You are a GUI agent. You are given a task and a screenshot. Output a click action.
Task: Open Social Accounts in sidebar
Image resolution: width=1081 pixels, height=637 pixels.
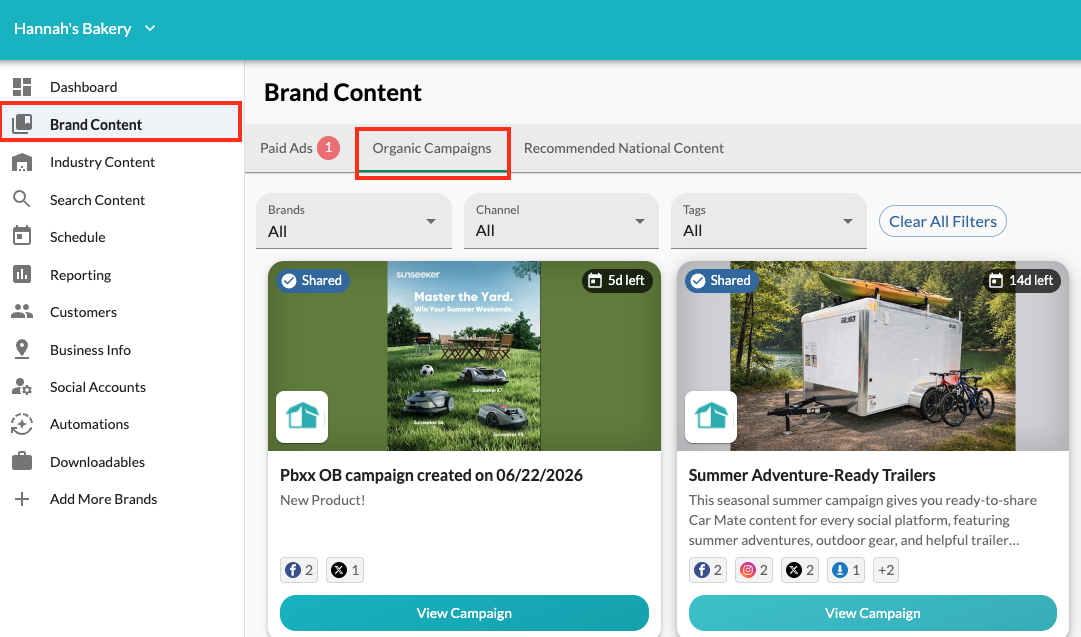(x=121, y=387)
